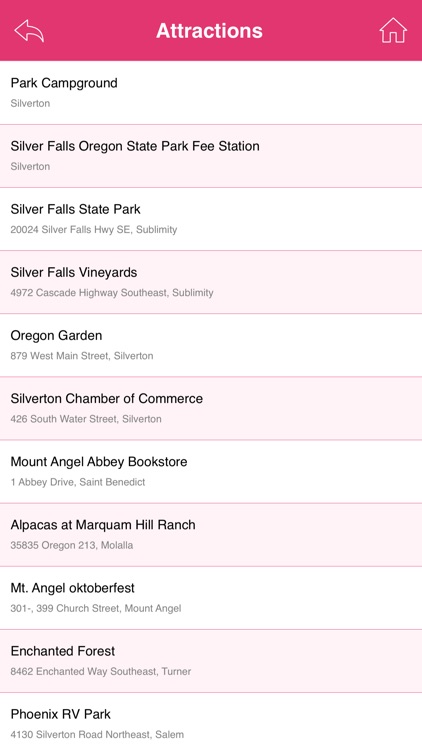Choose Alpacas at Marquam Hill Ranch
This screenshot has width=422, height=750.
tap(211, 535)
